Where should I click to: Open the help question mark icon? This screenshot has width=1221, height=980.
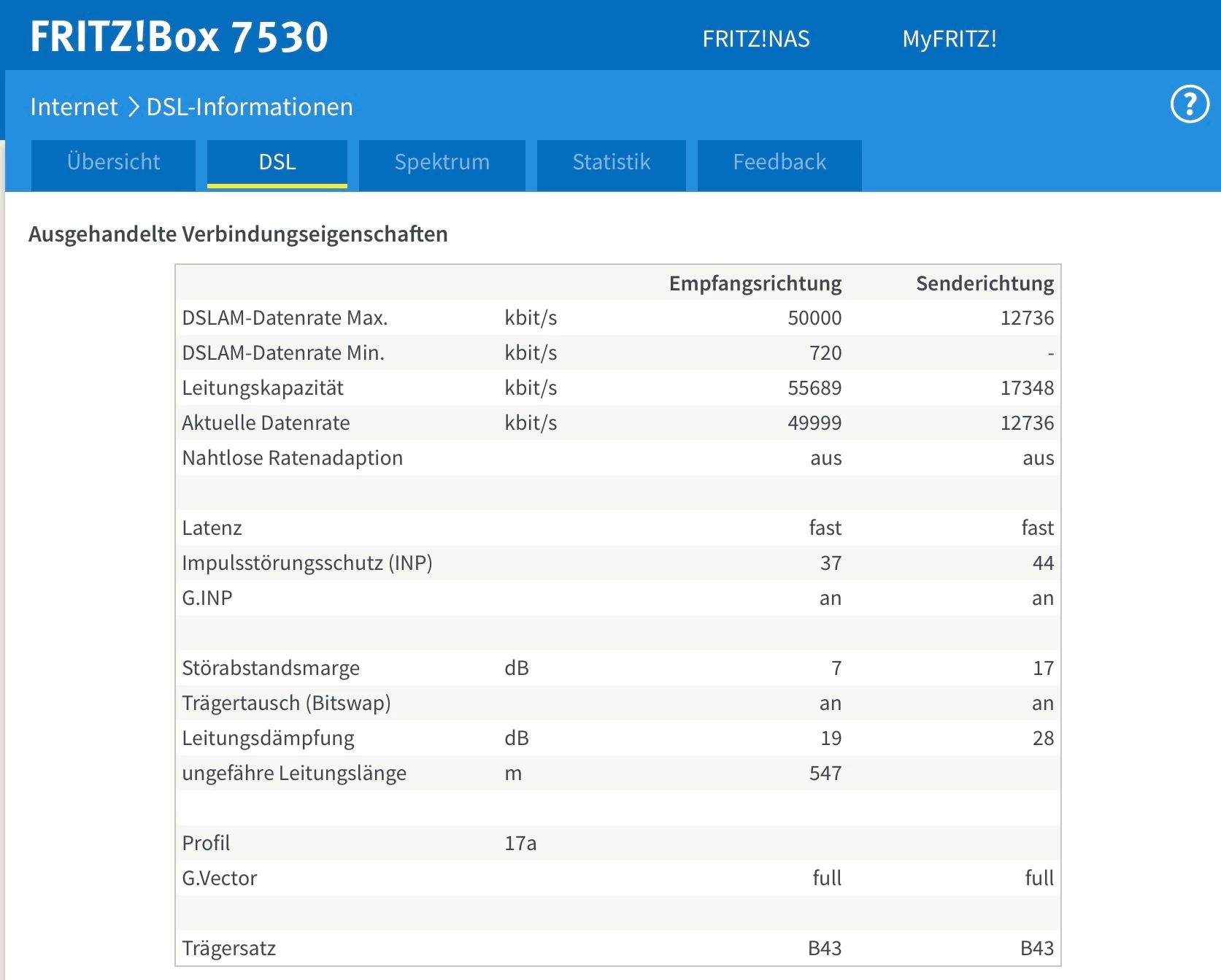point(1190,104)
